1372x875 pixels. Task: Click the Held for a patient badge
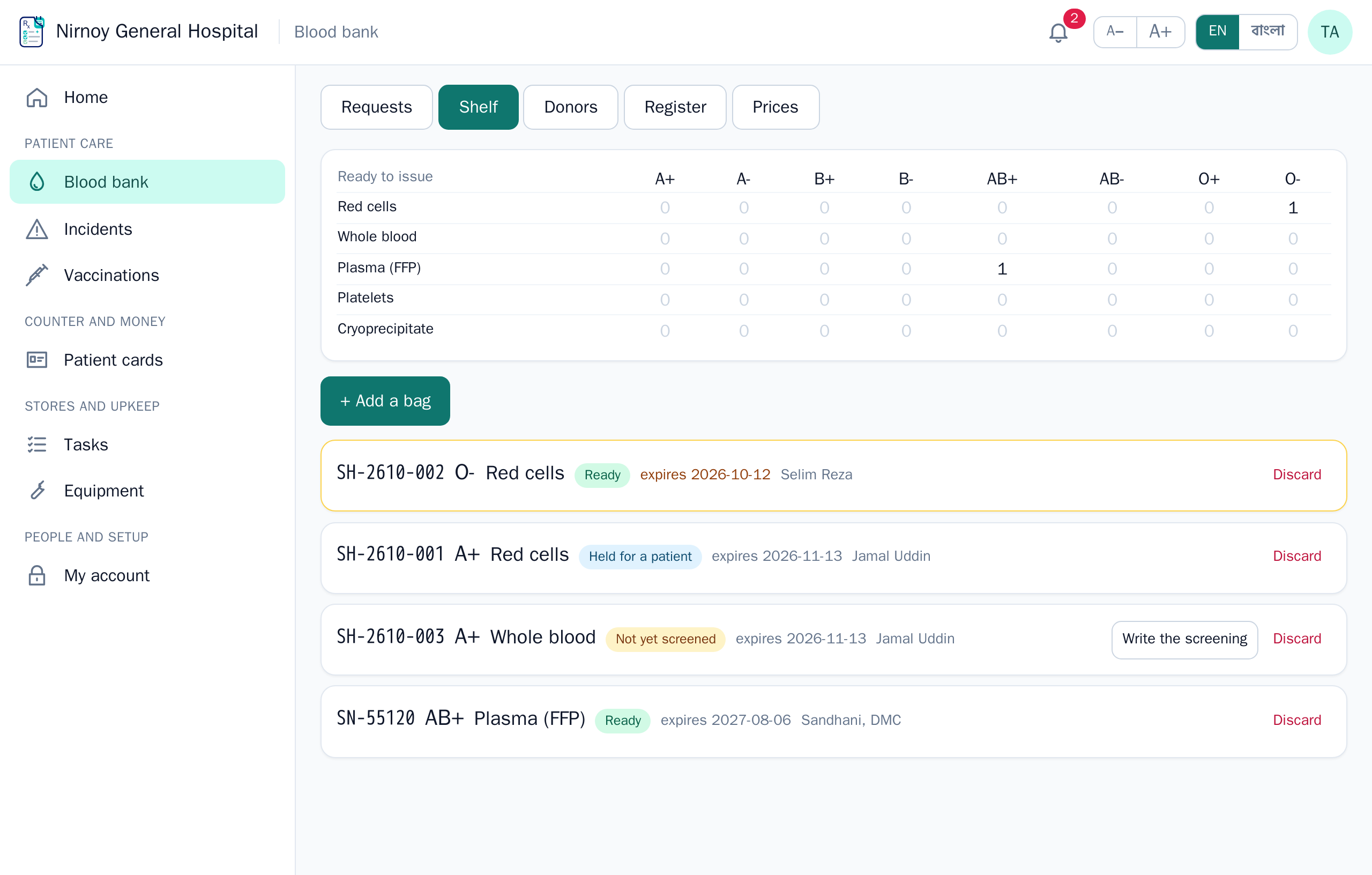tap(640, 557)
